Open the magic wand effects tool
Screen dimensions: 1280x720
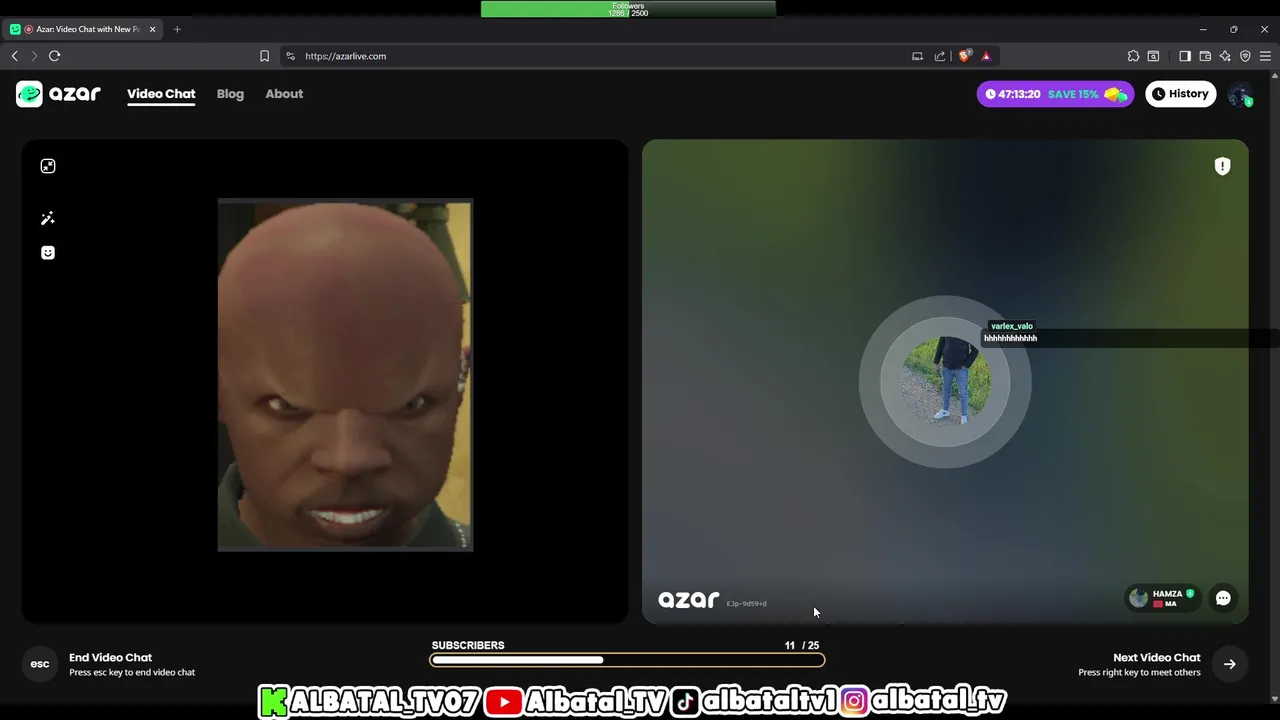(48, 218)
